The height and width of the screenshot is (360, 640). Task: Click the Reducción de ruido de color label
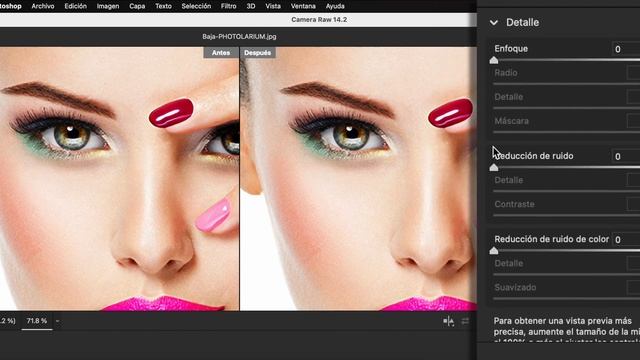click(551, 239)
